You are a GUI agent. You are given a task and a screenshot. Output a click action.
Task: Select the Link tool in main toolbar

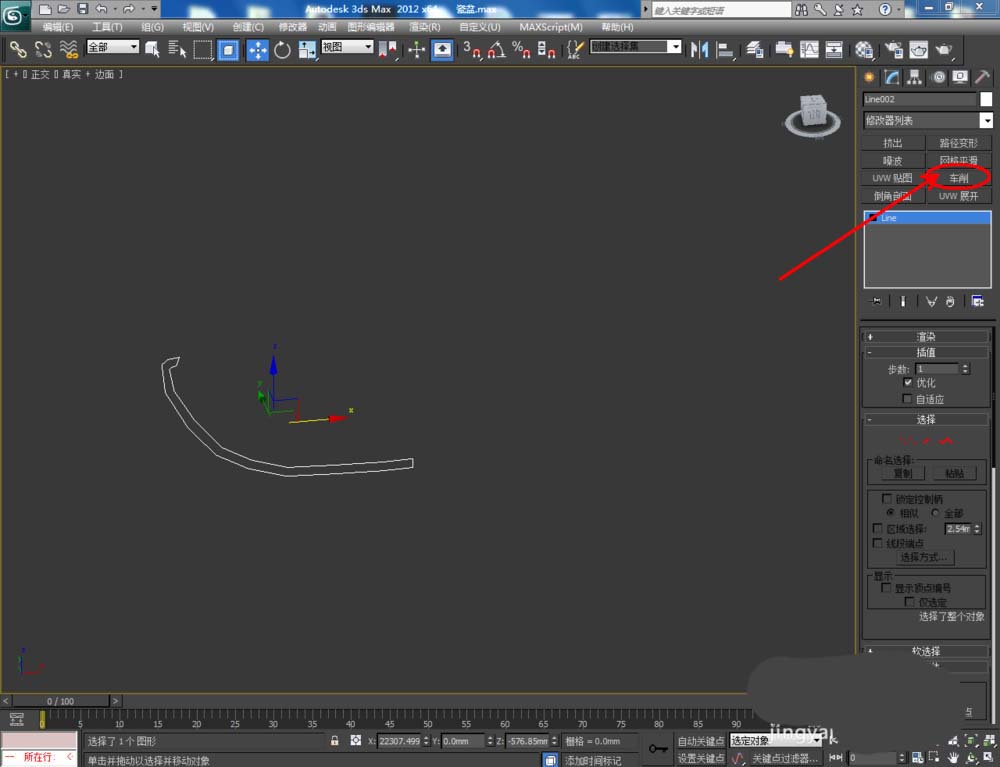pyautogui.click(x=18, y=50)
